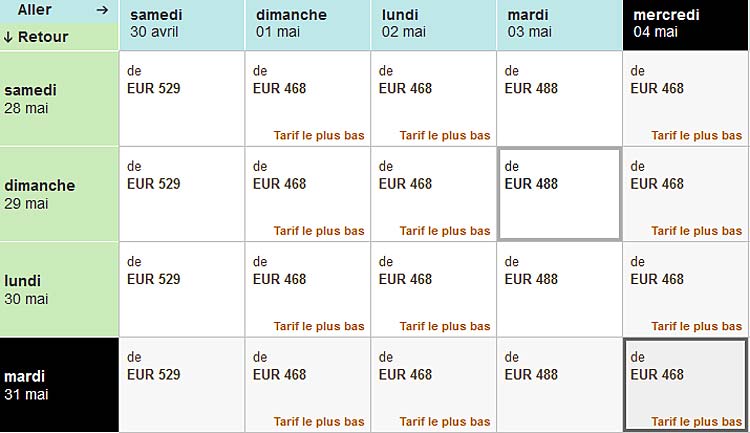
Task: Choose the dimanche 29 mai return row
Action: coord(59,194)
